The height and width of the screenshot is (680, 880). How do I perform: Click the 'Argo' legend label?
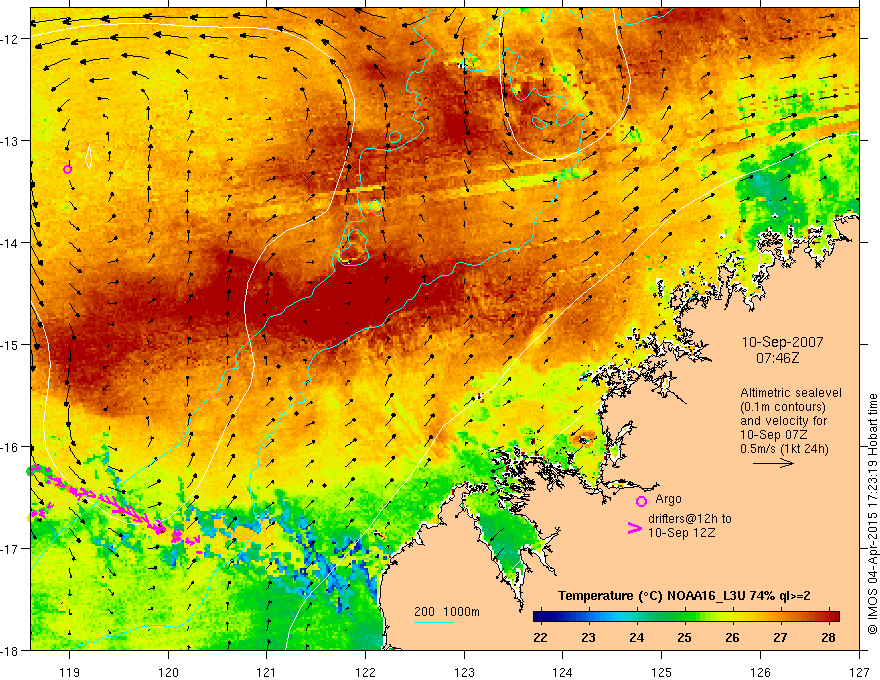(x=668, y=499)
